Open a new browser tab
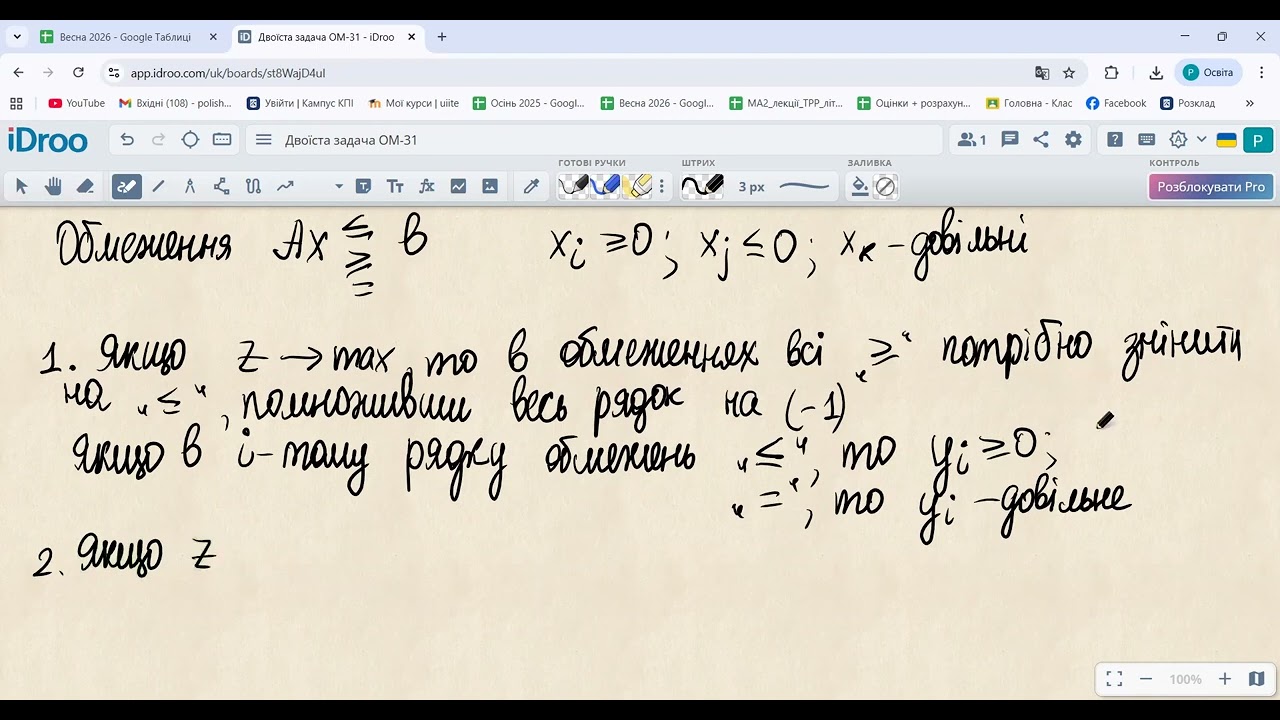Screen dimensions: 1280x720 click(442, 37)
